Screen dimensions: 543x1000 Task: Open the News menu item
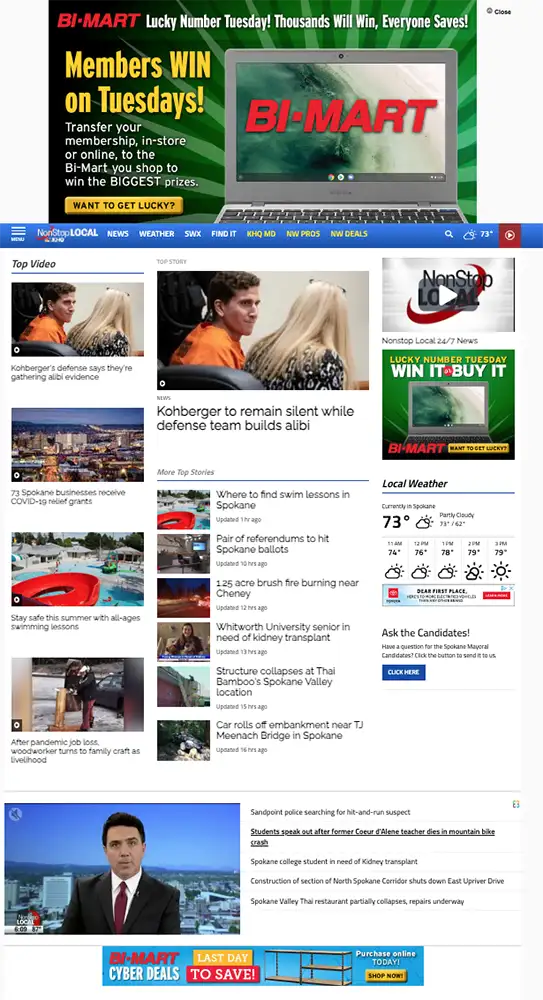[x=117, y=234]
